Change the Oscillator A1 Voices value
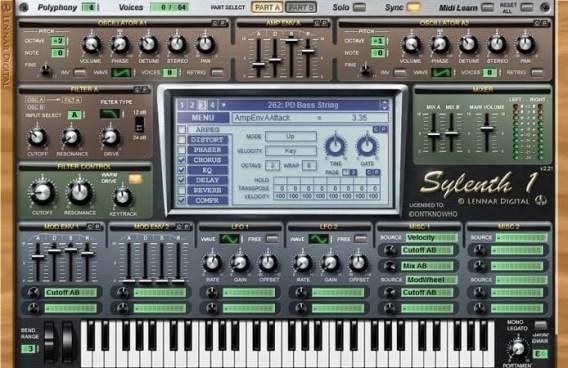The width and height of the screenshot is (568, 368). (x=171, y=73)
